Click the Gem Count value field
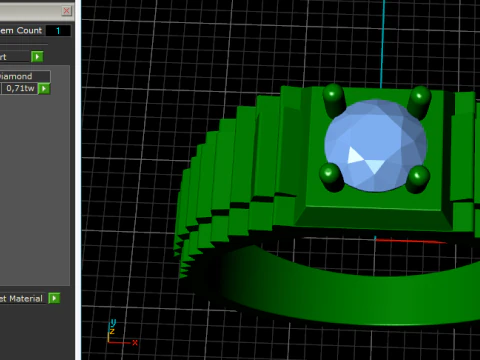Viewport: 480px width, 360px height. tap(58, 31)
